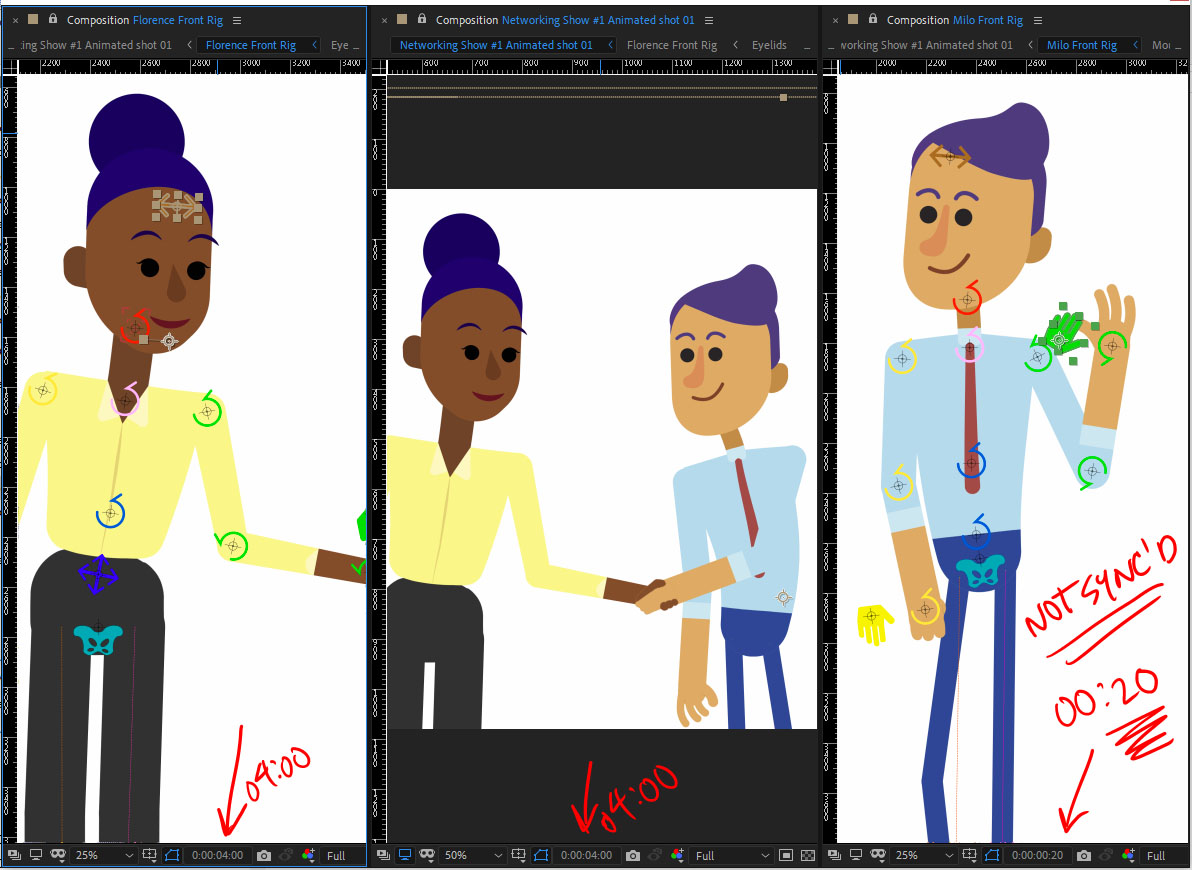
Task: Open grid and guide options in Milo viewer
Action: pos(968,856)
